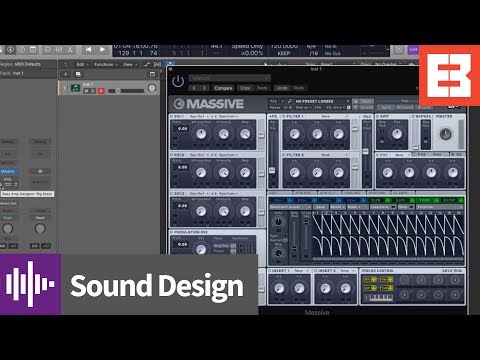Open the View menu in tracks area

(129, 64)
